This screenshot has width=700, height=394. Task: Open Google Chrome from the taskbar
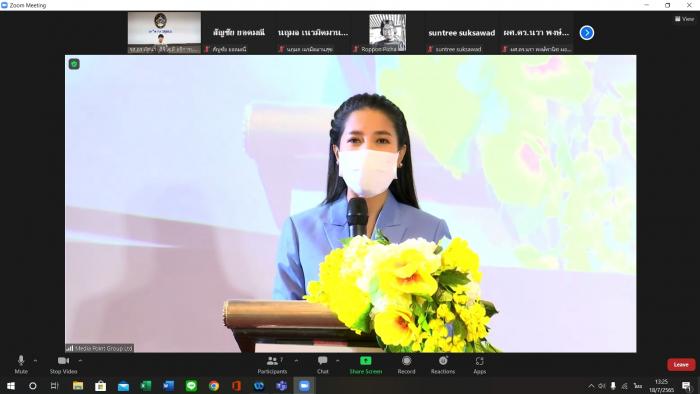(214, 386)
